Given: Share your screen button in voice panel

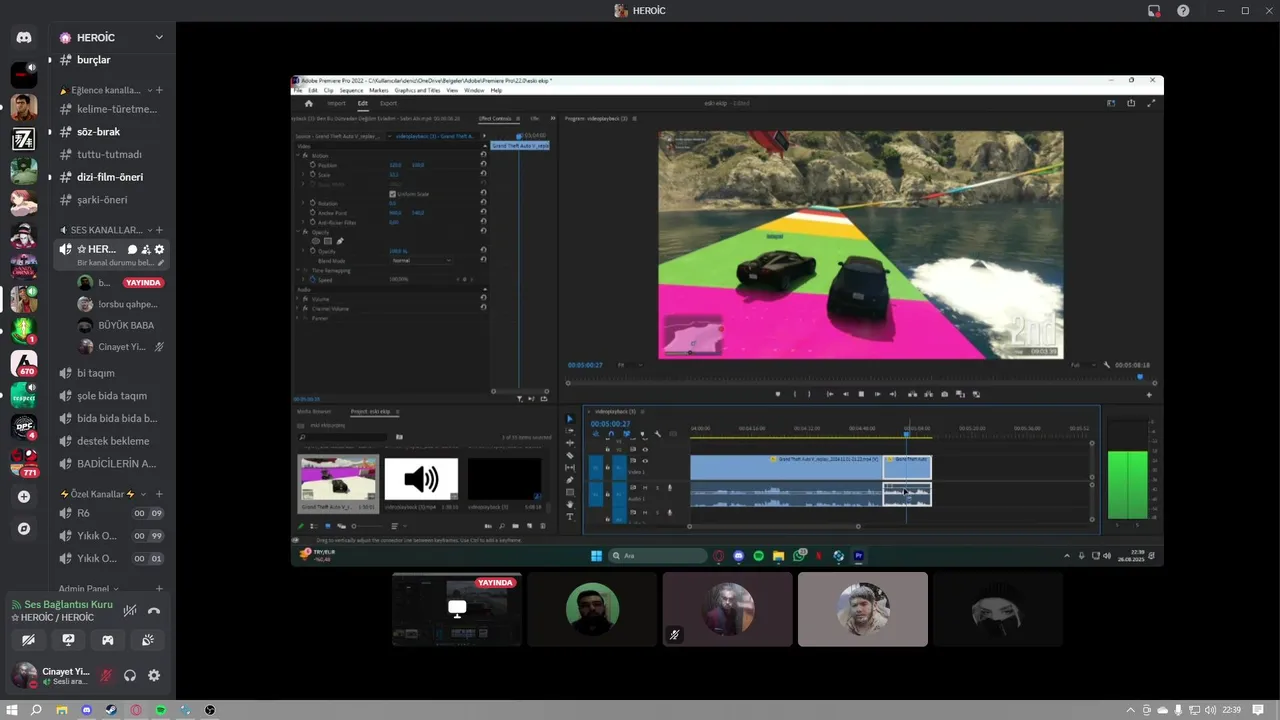Looking at the screenshot, I should 68,640.
